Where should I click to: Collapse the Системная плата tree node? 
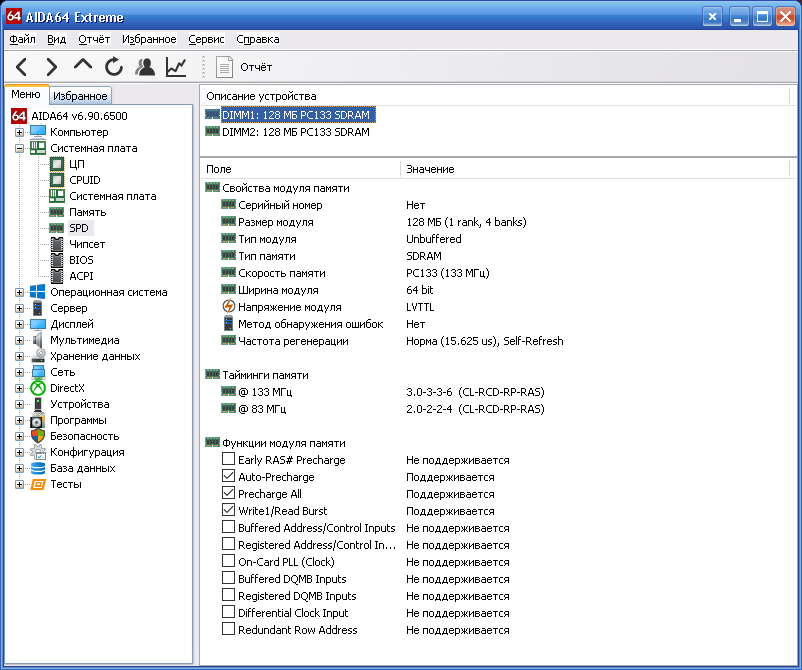pos(19,148)
